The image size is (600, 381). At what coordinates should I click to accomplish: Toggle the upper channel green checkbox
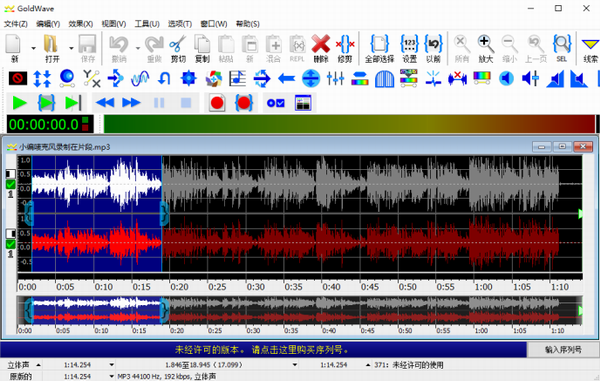11,184
